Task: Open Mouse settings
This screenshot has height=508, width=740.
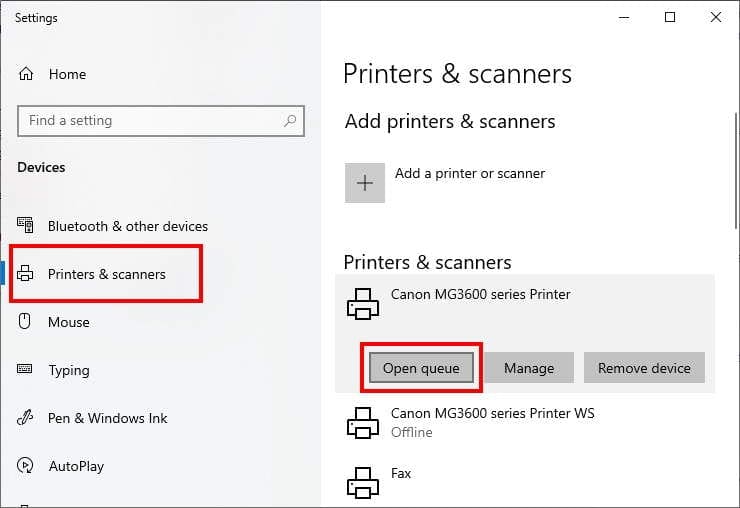Action: click(69, 322)
